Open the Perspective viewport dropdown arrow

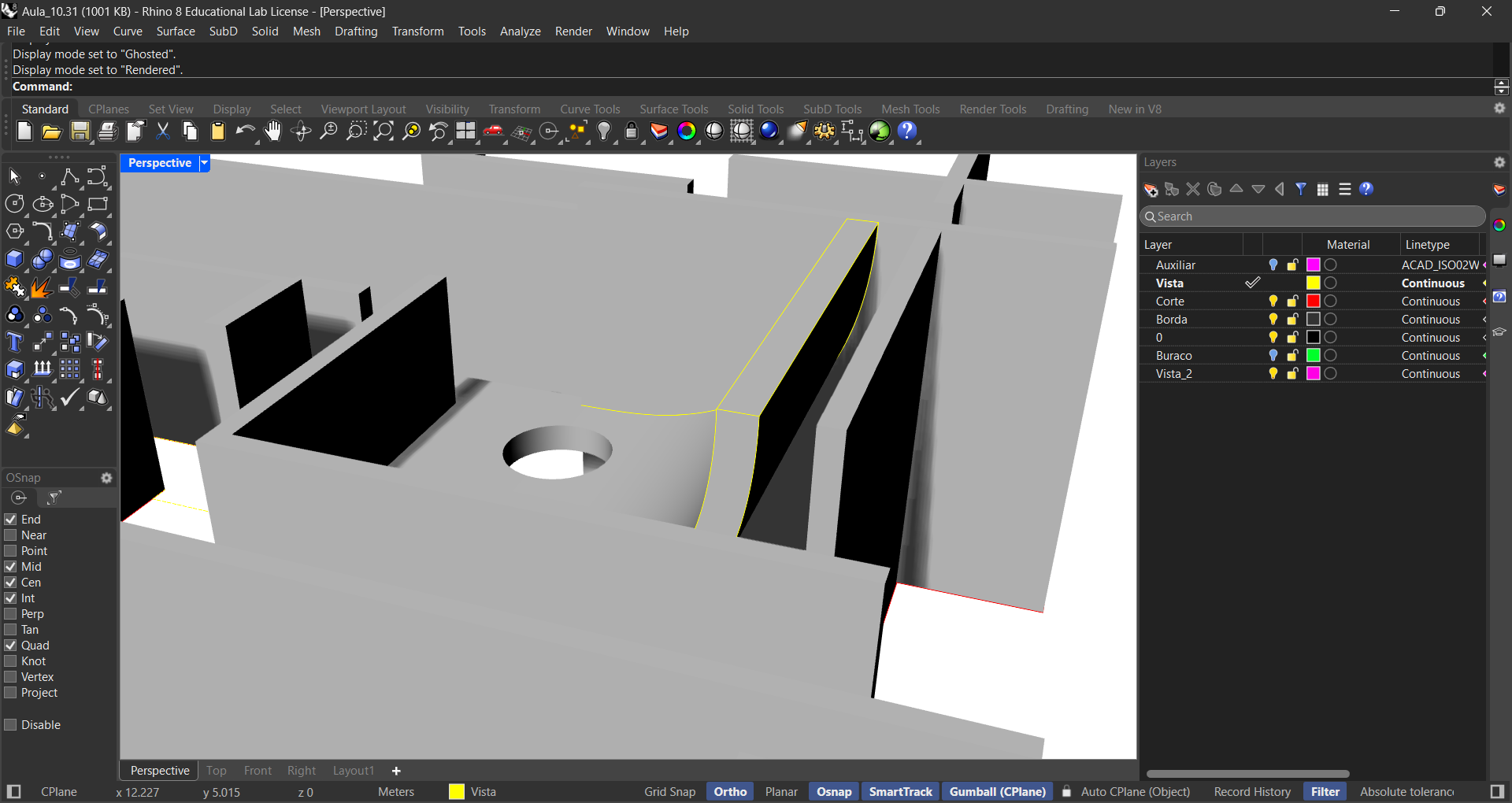[205, 163]
